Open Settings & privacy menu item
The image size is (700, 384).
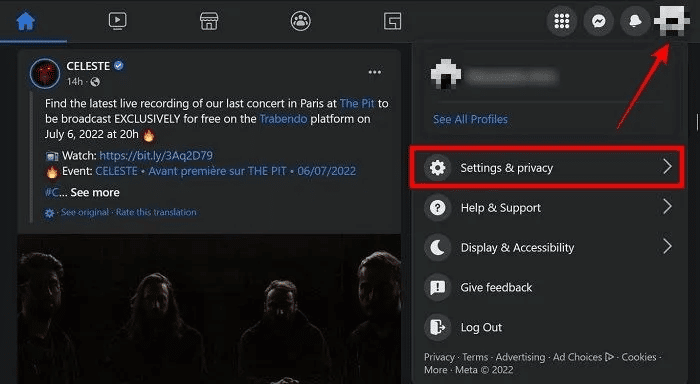tap(547, 167)
